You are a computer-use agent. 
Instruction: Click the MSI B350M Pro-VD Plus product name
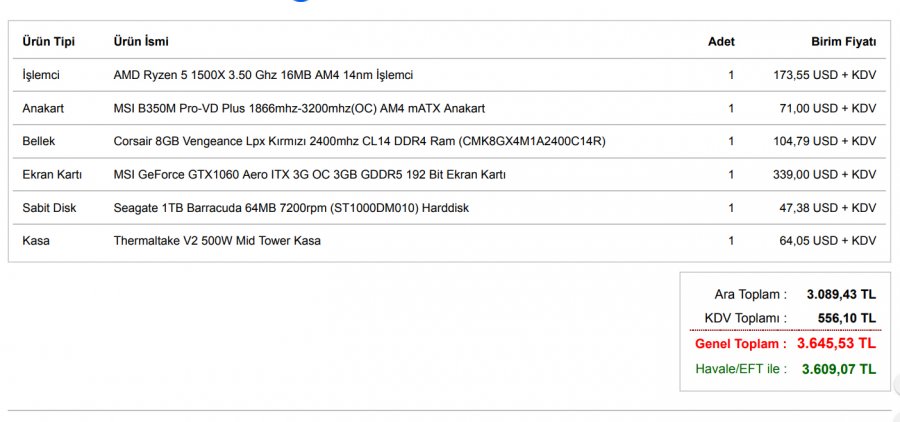coord(299,108)
